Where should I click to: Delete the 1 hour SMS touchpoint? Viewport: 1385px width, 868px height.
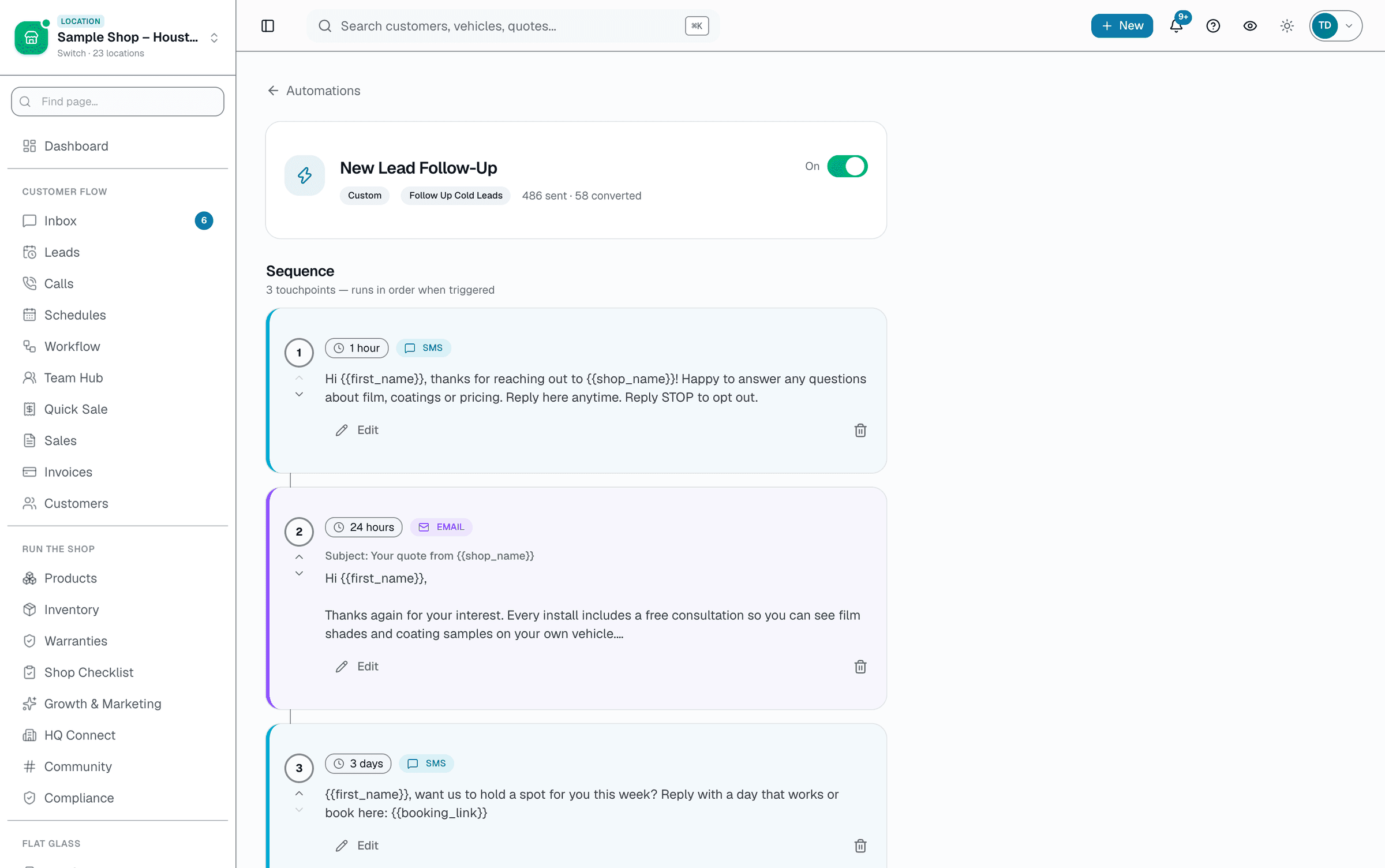click(x=860, y=431)
